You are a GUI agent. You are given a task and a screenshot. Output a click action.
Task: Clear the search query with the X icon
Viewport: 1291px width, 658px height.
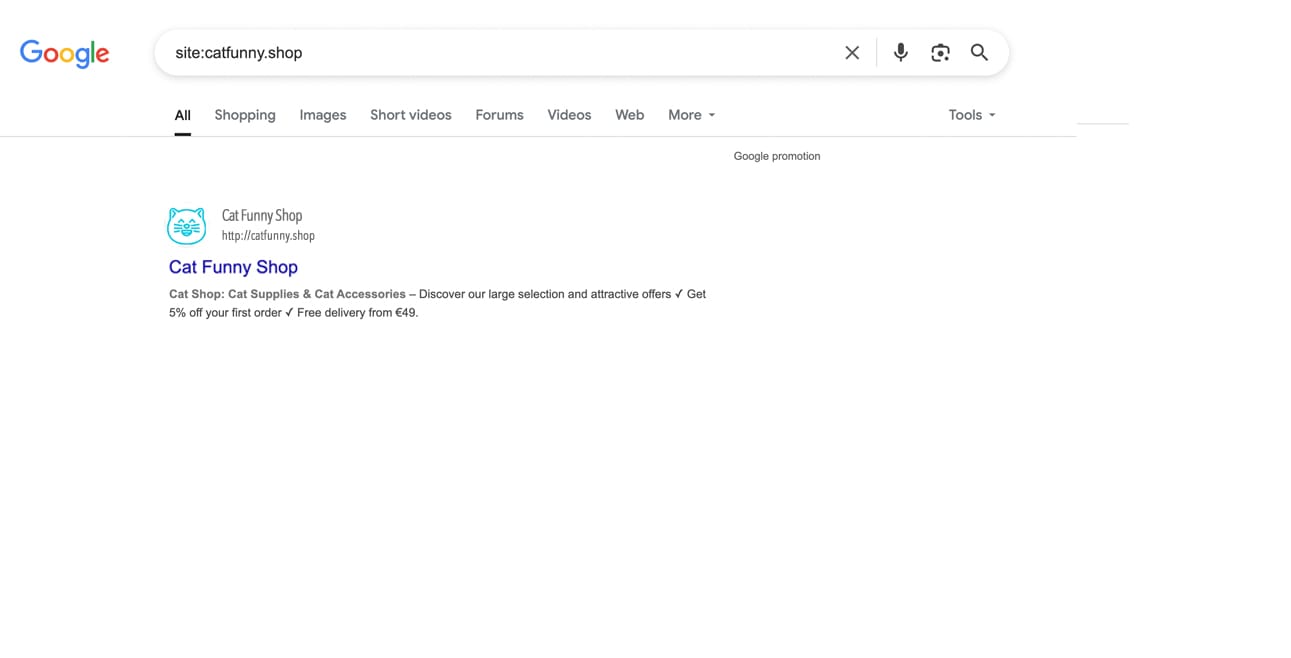coord(852,53)
